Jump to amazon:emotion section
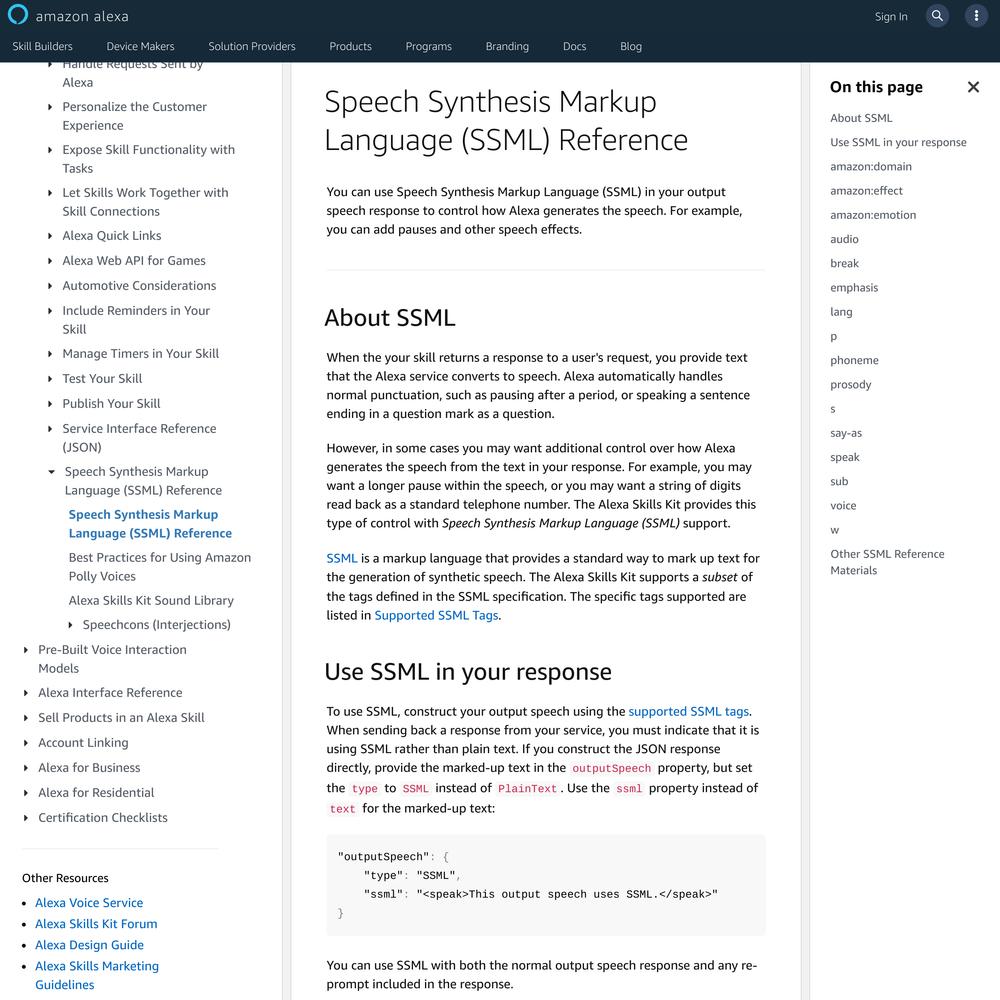This screenshot has width=1000, height=1000. coord(873,215)
